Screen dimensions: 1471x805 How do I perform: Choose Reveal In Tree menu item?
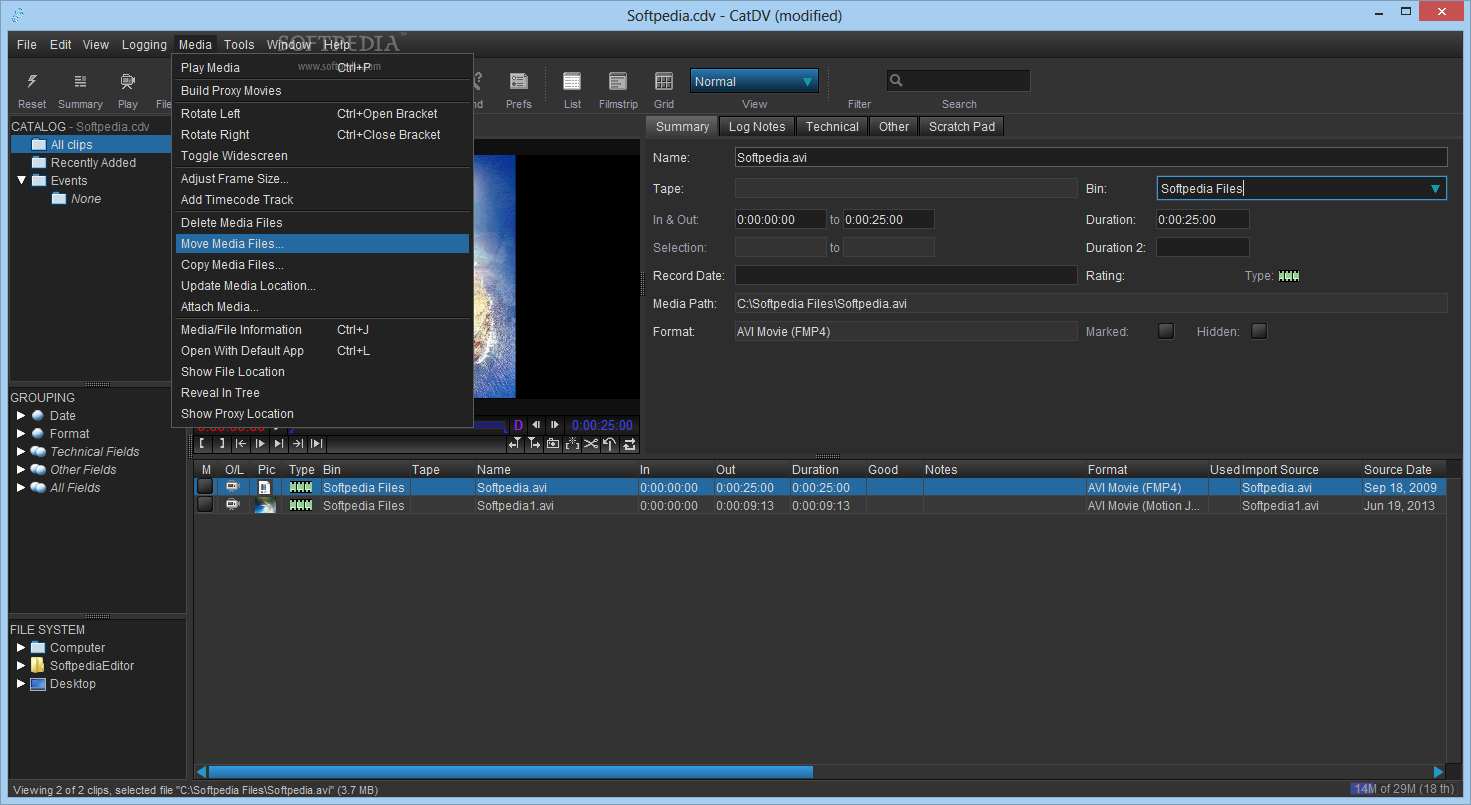coord(322,393)
